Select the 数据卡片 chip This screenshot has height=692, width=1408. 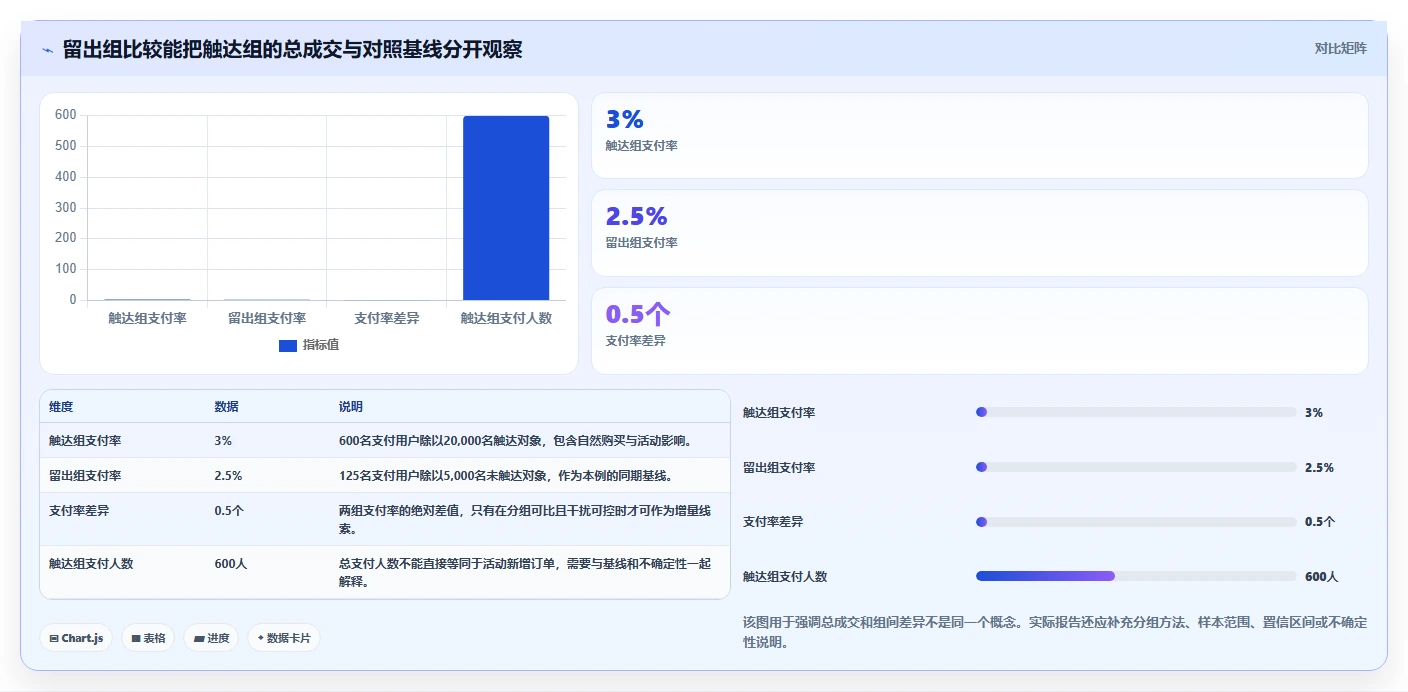coord(284,638)
